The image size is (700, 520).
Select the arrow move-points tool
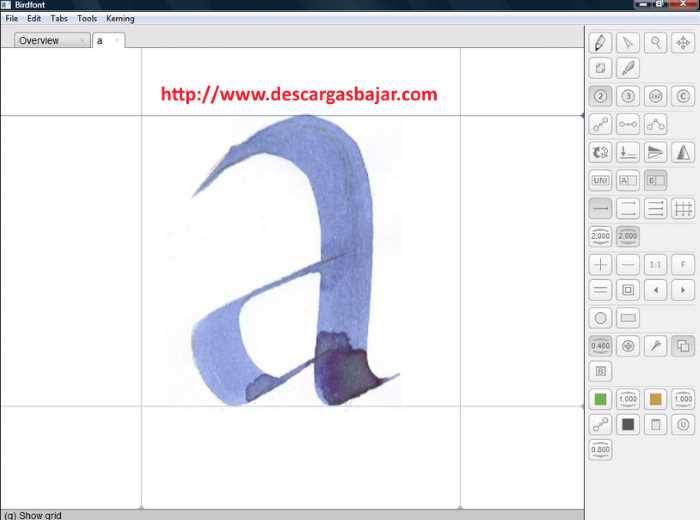coord(628,43)
